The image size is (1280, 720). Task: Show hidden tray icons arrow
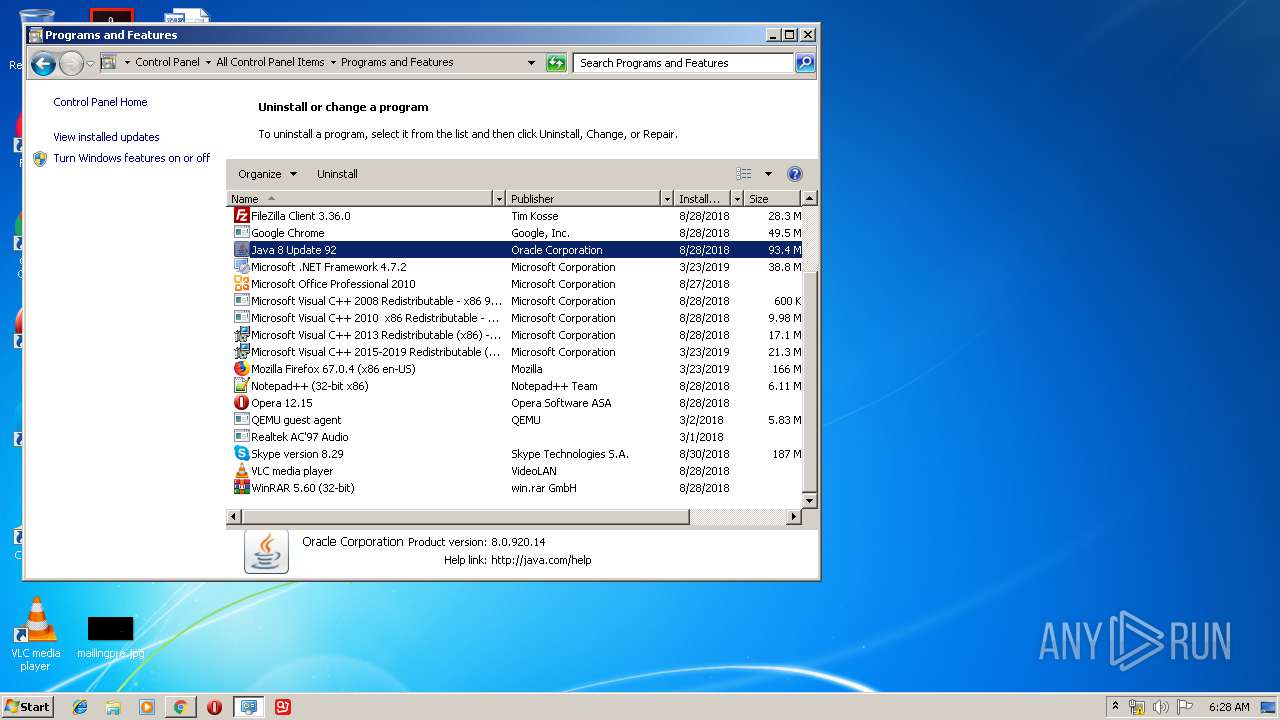coord(1116,707)
